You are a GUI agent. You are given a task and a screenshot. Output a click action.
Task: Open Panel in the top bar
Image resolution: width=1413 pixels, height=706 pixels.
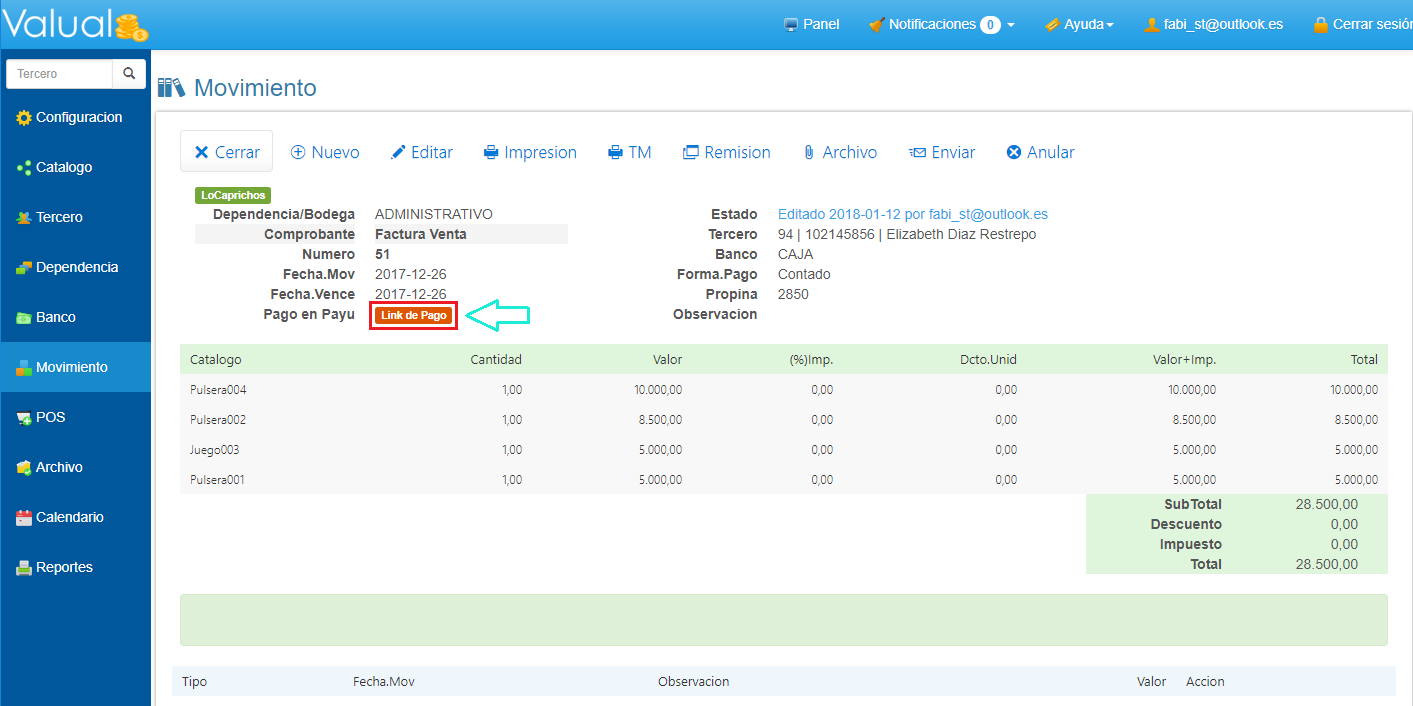[x=811, y=24]
